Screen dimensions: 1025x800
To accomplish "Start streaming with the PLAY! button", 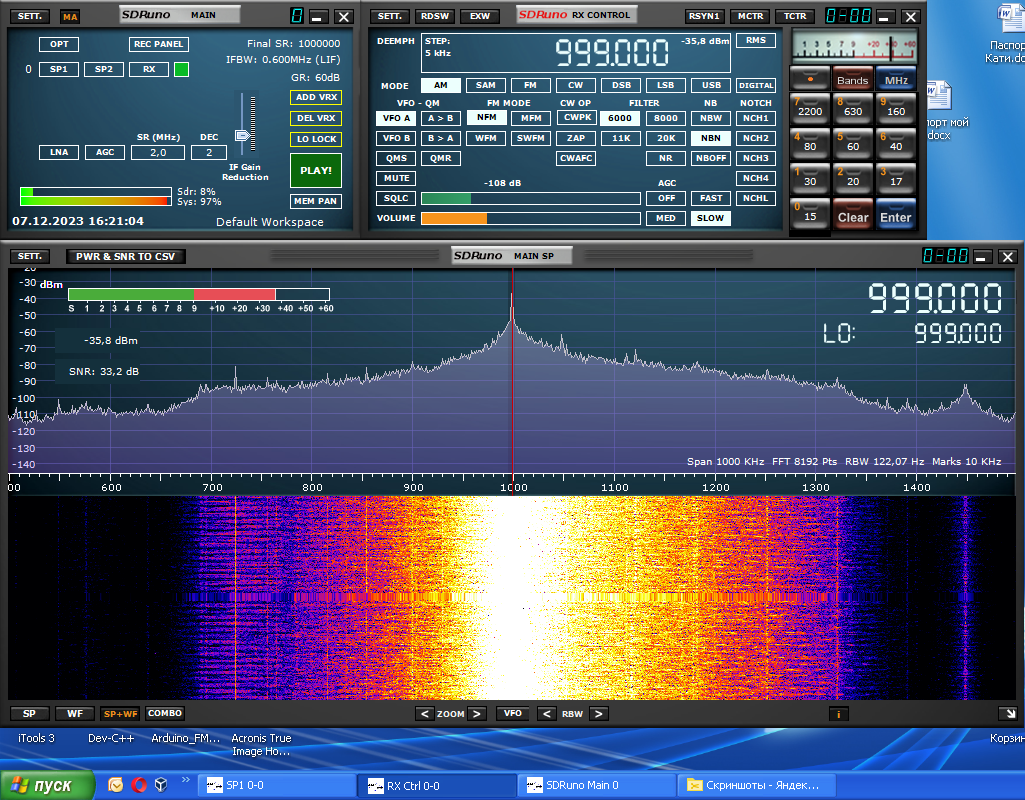I will pos(316,171).
